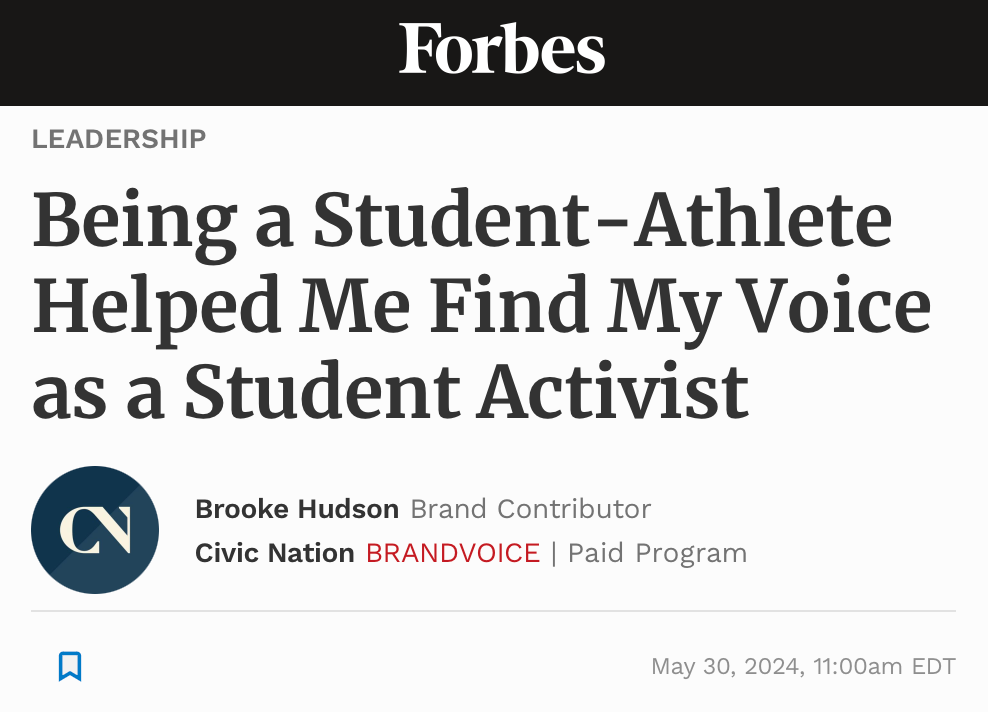The width and height of the screenshot is (988, 712).
Task: Click the May 30, 2024 date
Action: coord(727,666)
